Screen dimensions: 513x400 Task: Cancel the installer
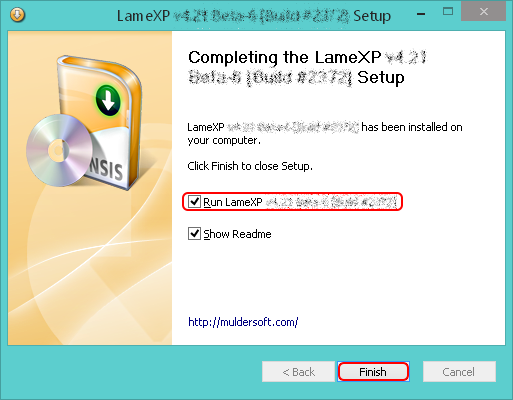tap(459, 372)
